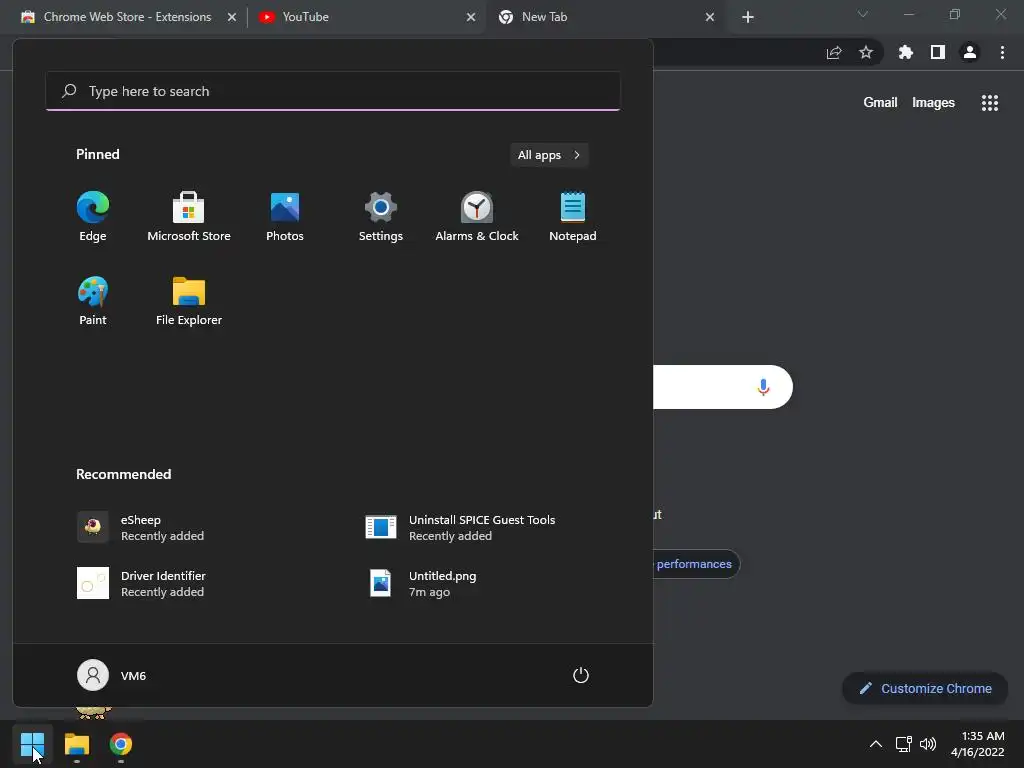Screen dimensions: 1024x768
Task: Open Chrome profile avatar
Action: (970, 52)
